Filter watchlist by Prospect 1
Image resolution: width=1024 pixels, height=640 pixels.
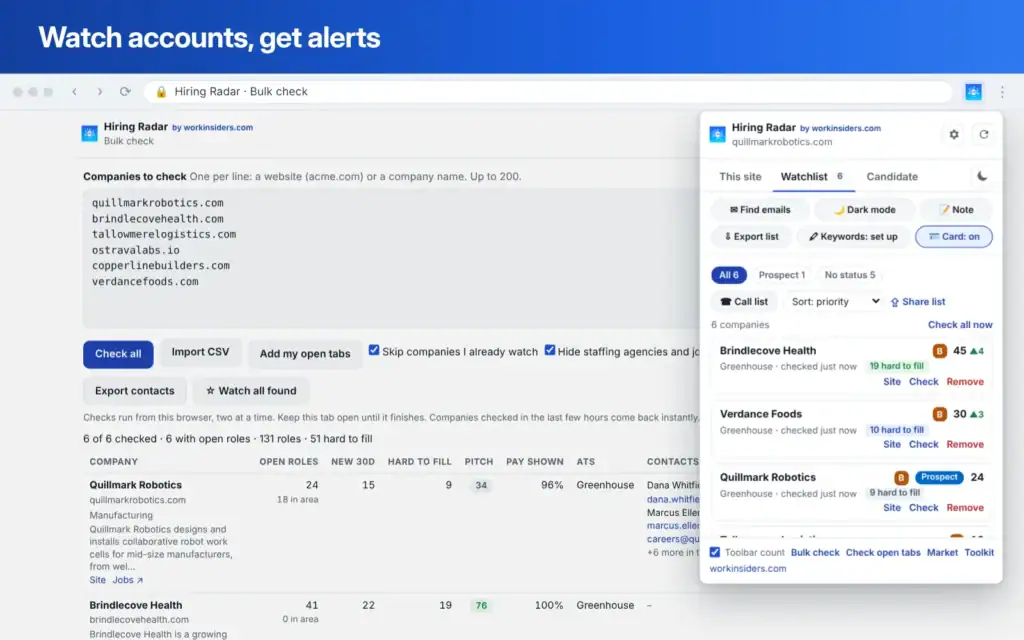point(782,275)
